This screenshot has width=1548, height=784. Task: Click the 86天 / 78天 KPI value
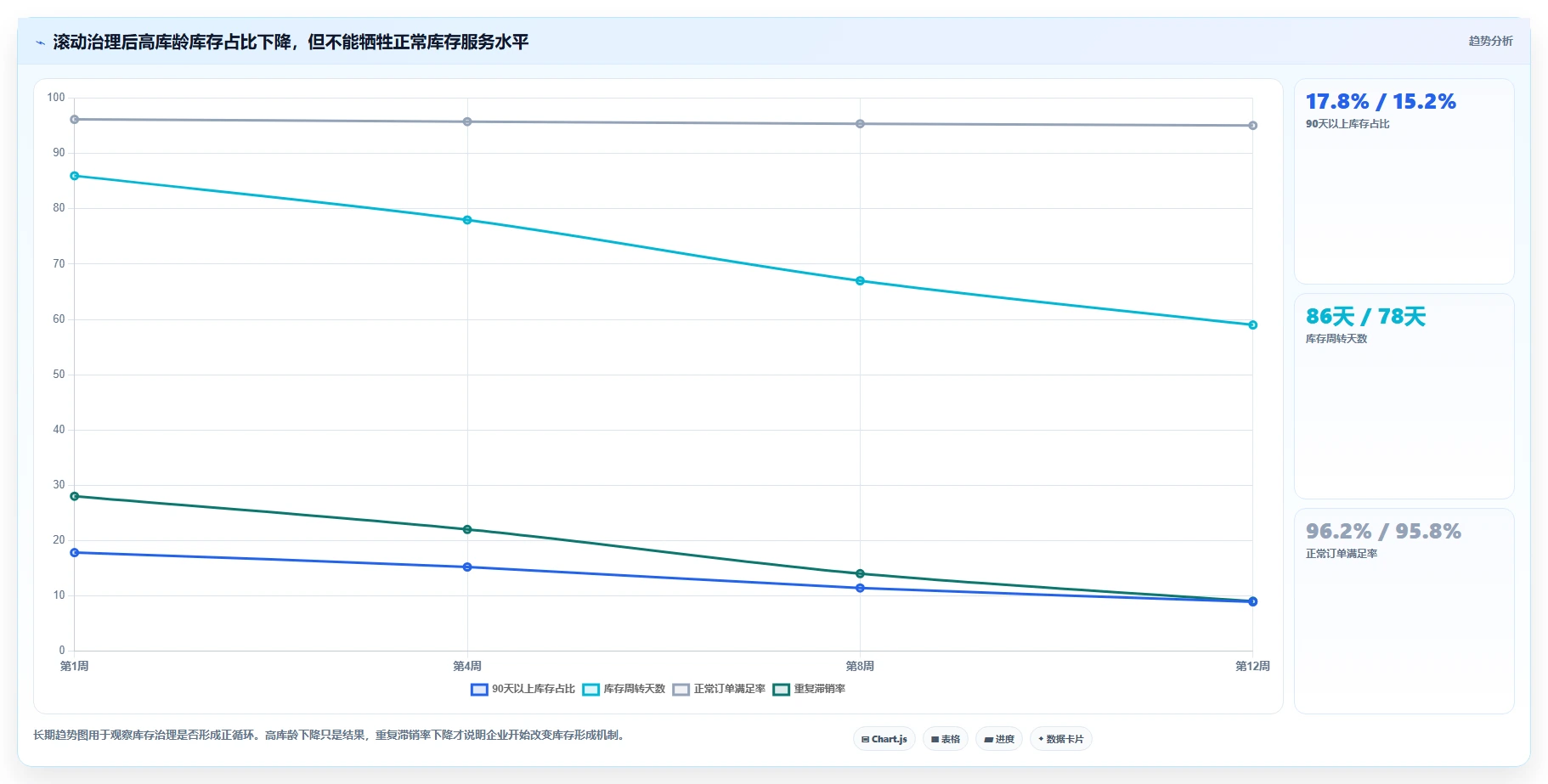[x=1365, y=317]
